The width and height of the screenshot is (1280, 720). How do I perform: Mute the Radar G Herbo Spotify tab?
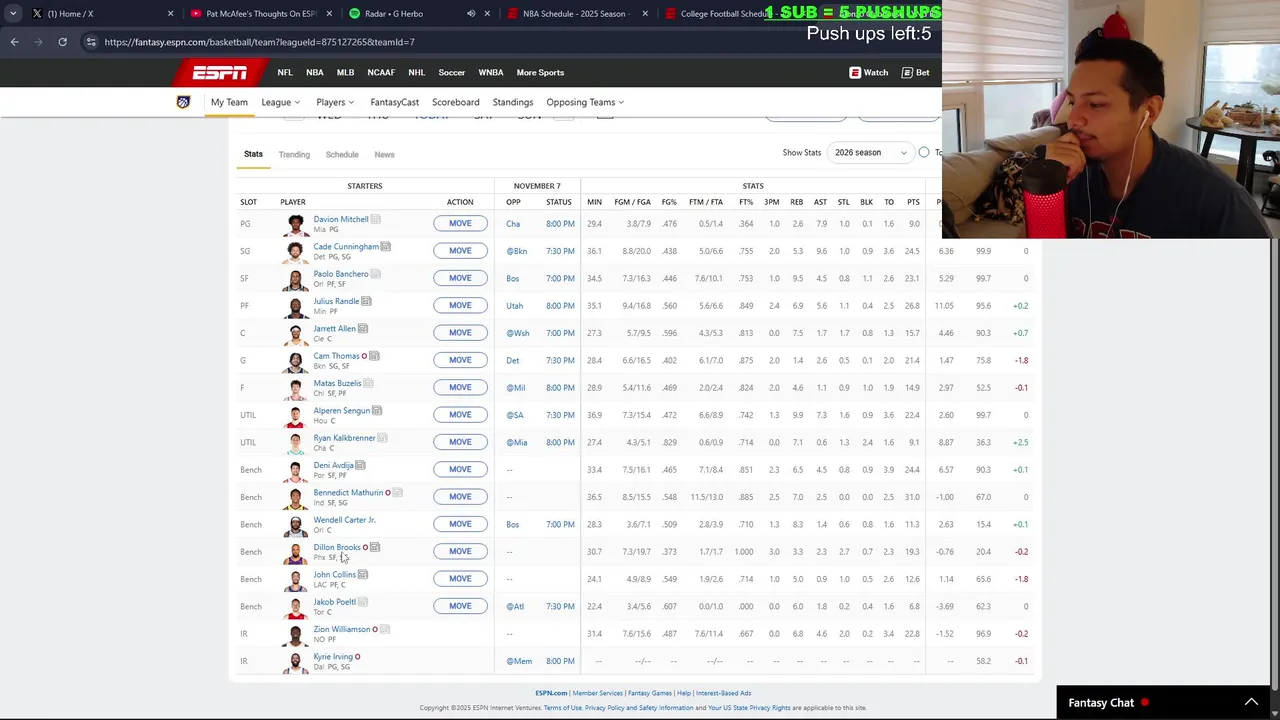coord(471,14)
